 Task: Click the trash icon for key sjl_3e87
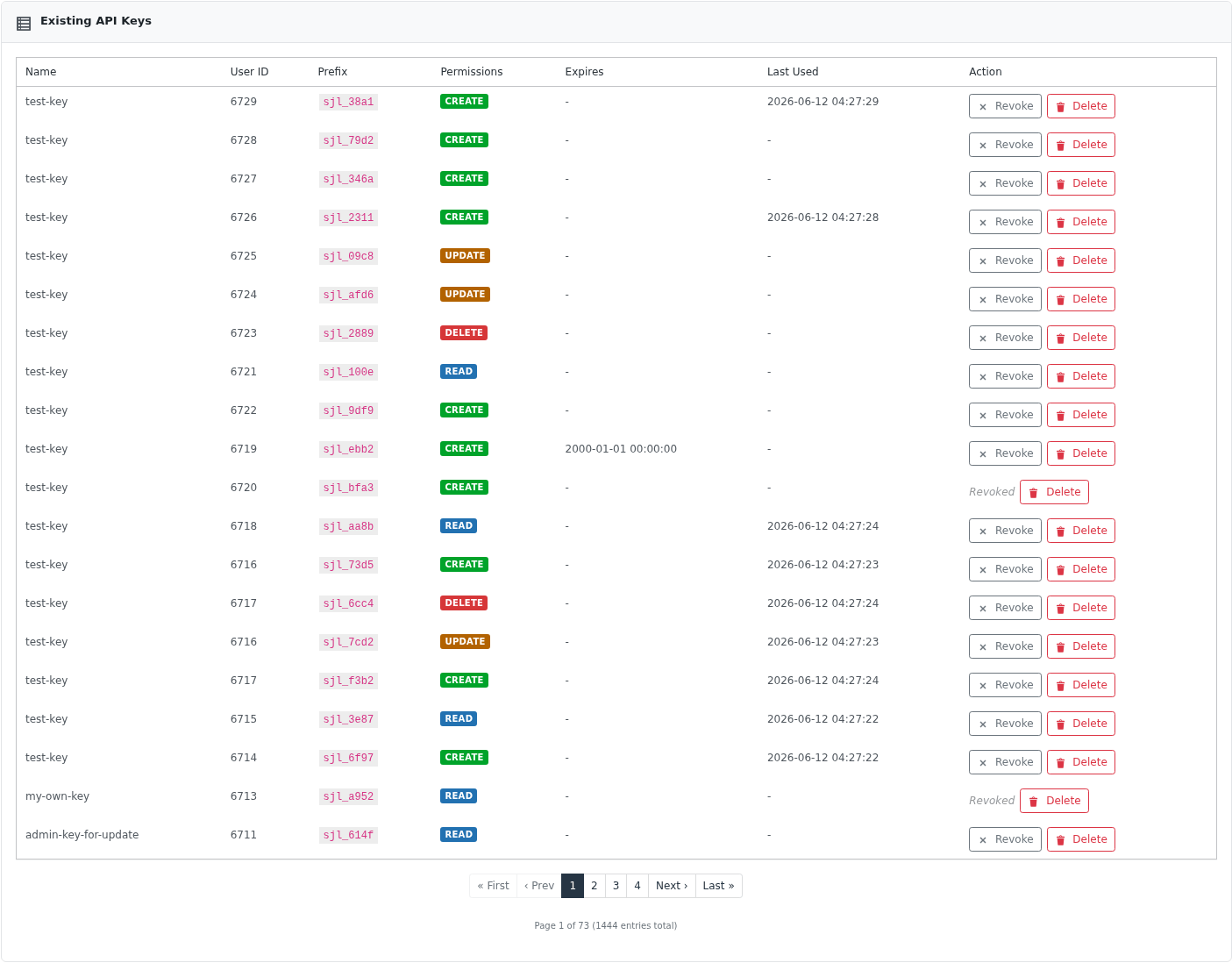pos(1060,724)
